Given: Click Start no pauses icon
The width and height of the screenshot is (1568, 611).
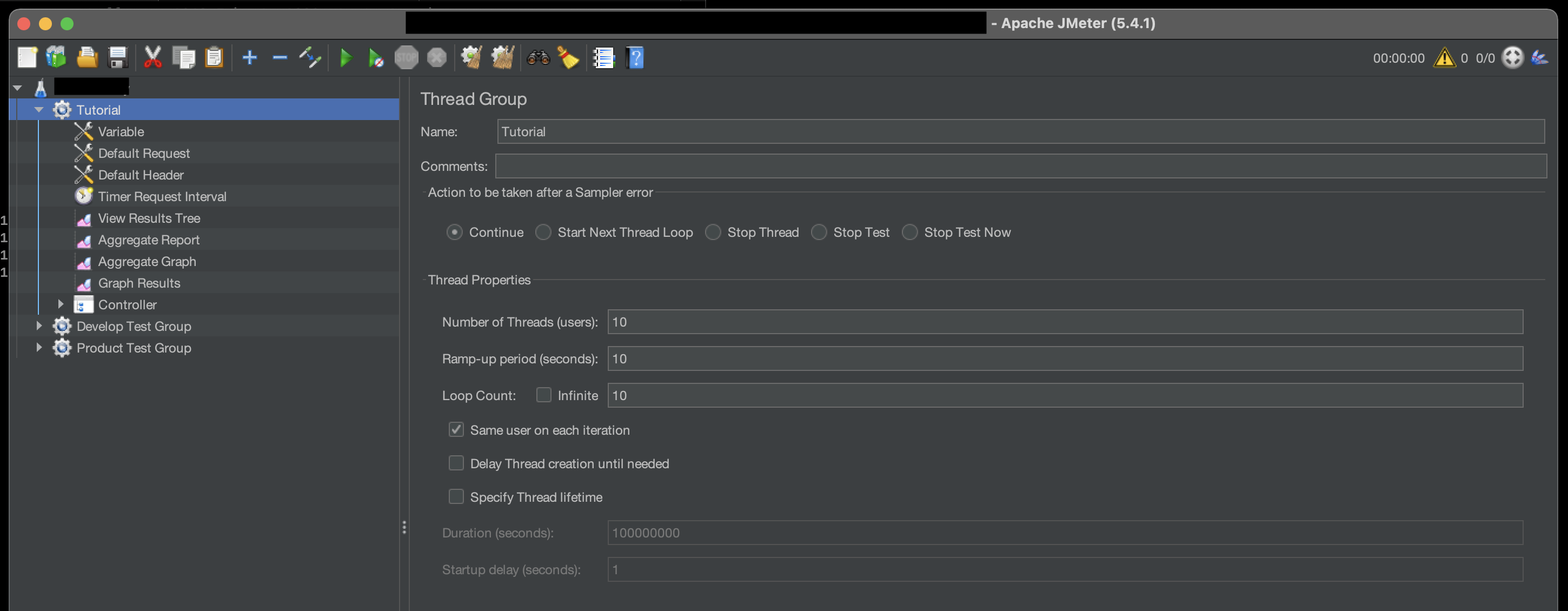Looking at the screenshot, I should pyautogui.click(x=376, y=58).
